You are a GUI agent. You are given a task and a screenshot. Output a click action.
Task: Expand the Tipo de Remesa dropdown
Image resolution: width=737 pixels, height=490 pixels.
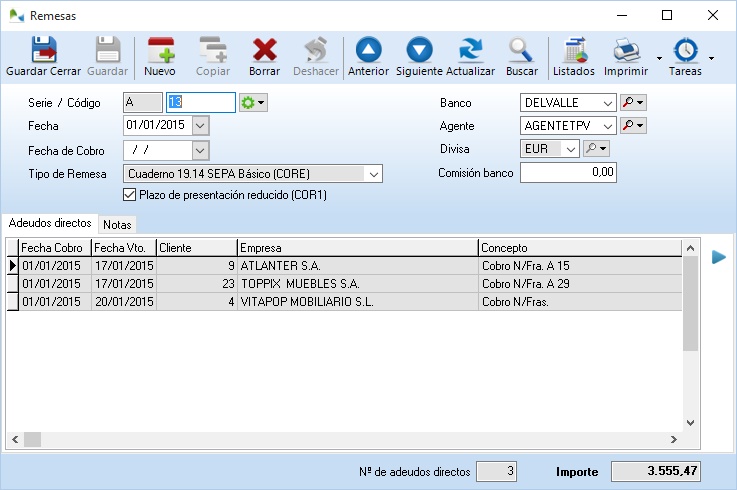coord(373,174)
